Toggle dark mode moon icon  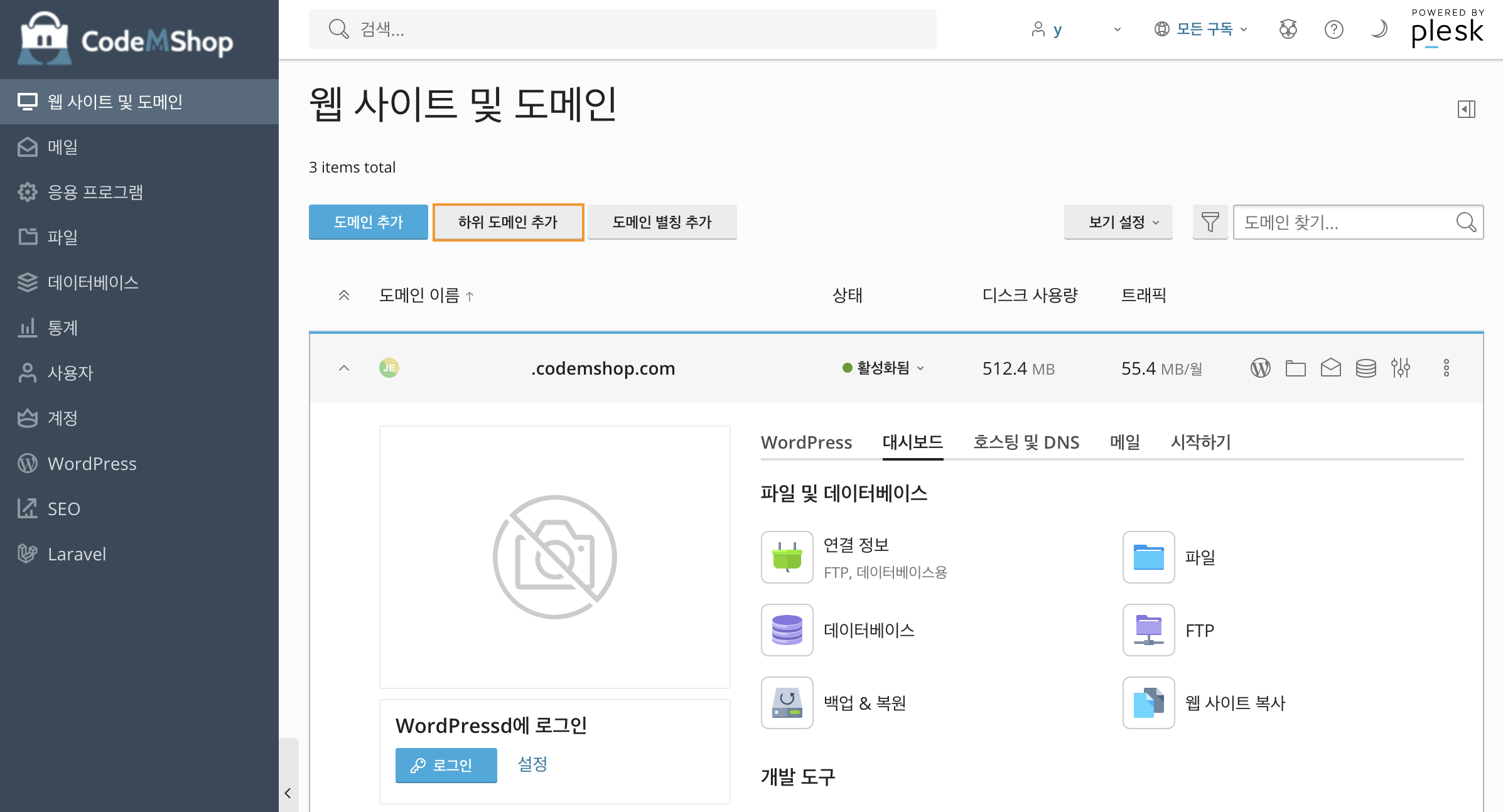[1379, 29]
